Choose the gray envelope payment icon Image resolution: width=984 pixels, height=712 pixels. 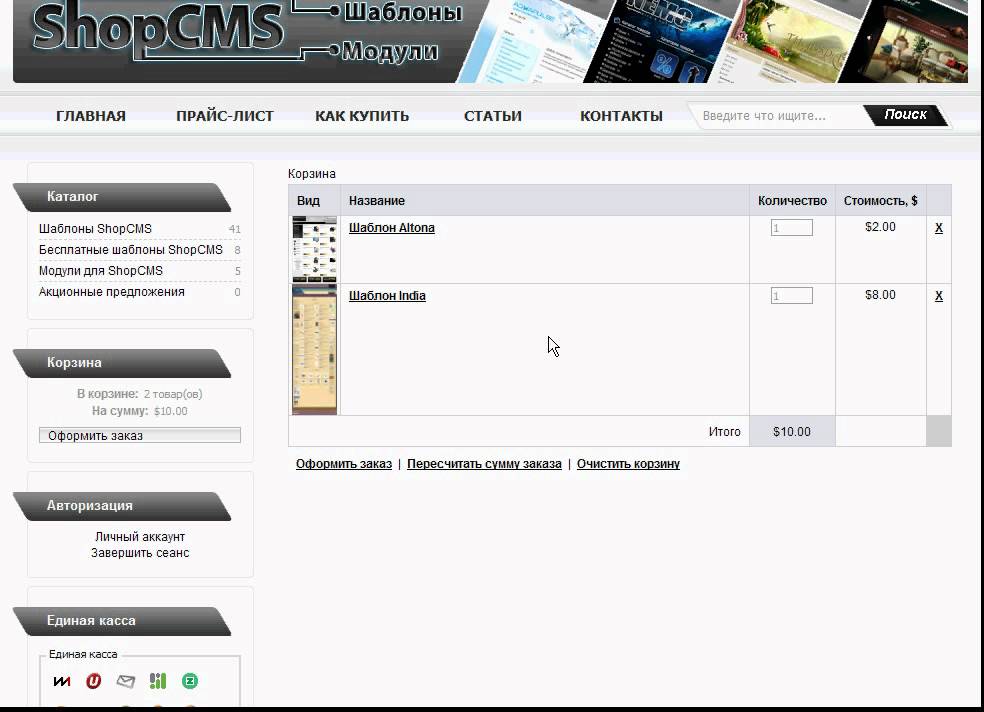(126, 681)
